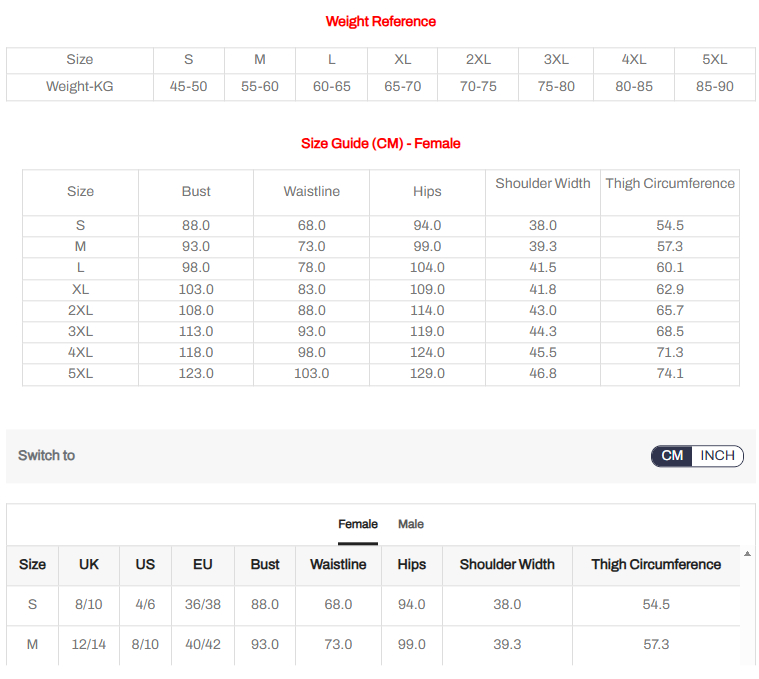759x679 pixels.
Task: Click the UK column header
Action: 89,565
